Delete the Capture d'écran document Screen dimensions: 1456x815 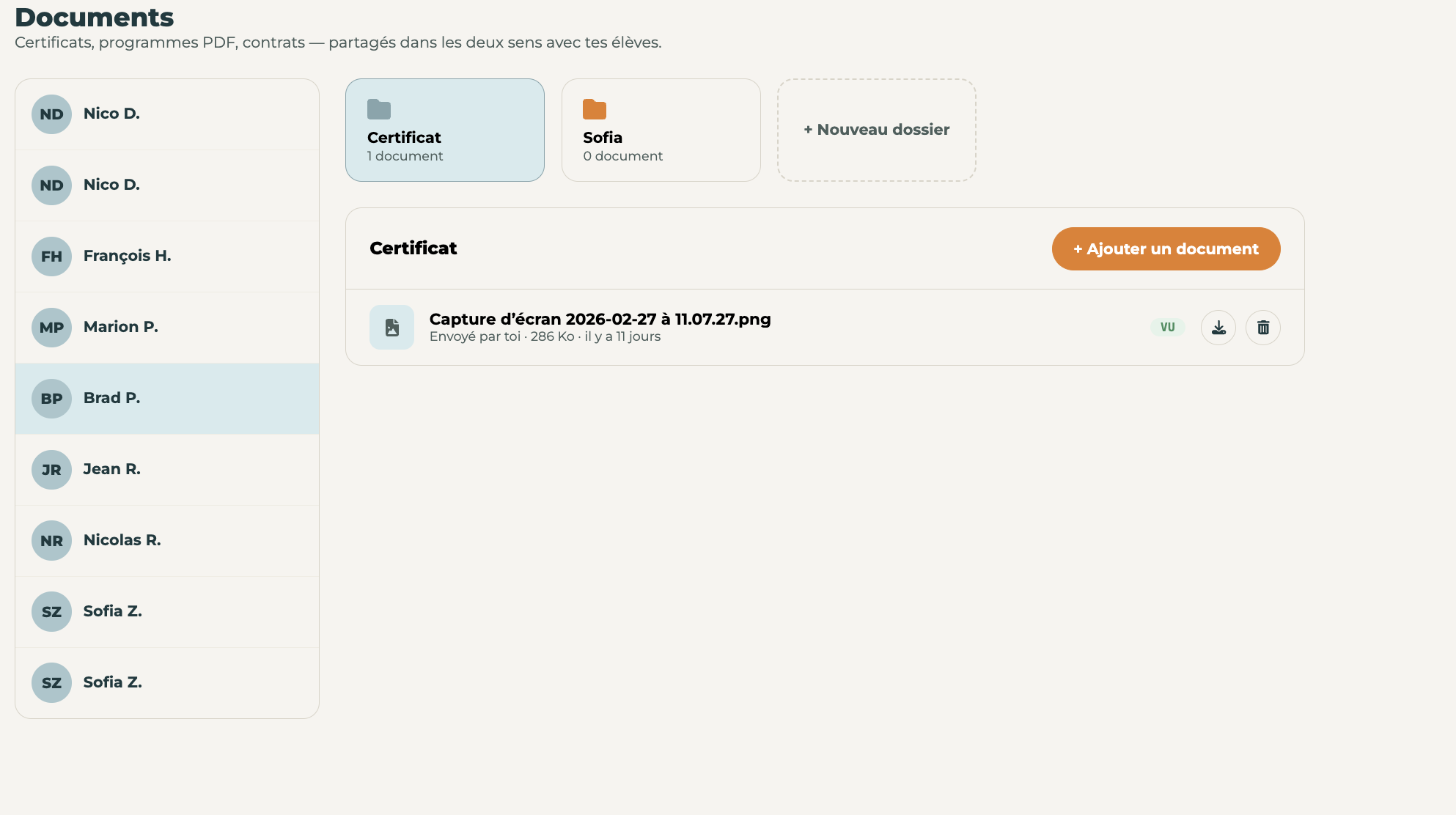tap(1263, 328)
